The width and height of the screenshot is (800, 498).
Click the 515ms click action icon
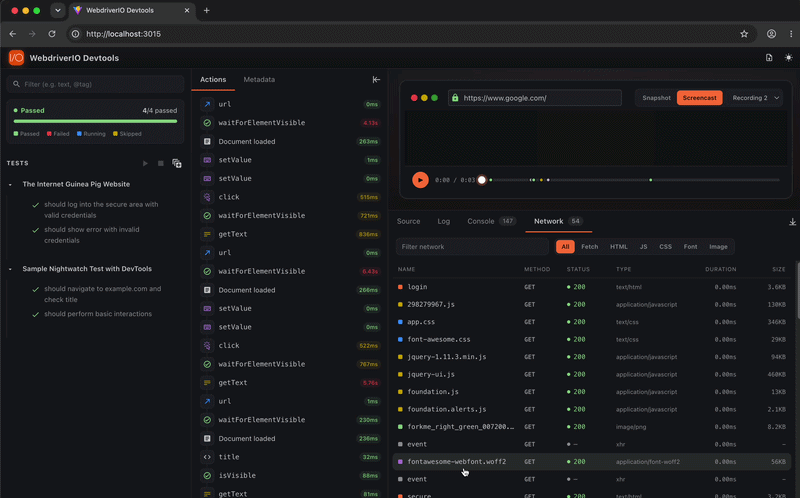(x=207, y=197)
